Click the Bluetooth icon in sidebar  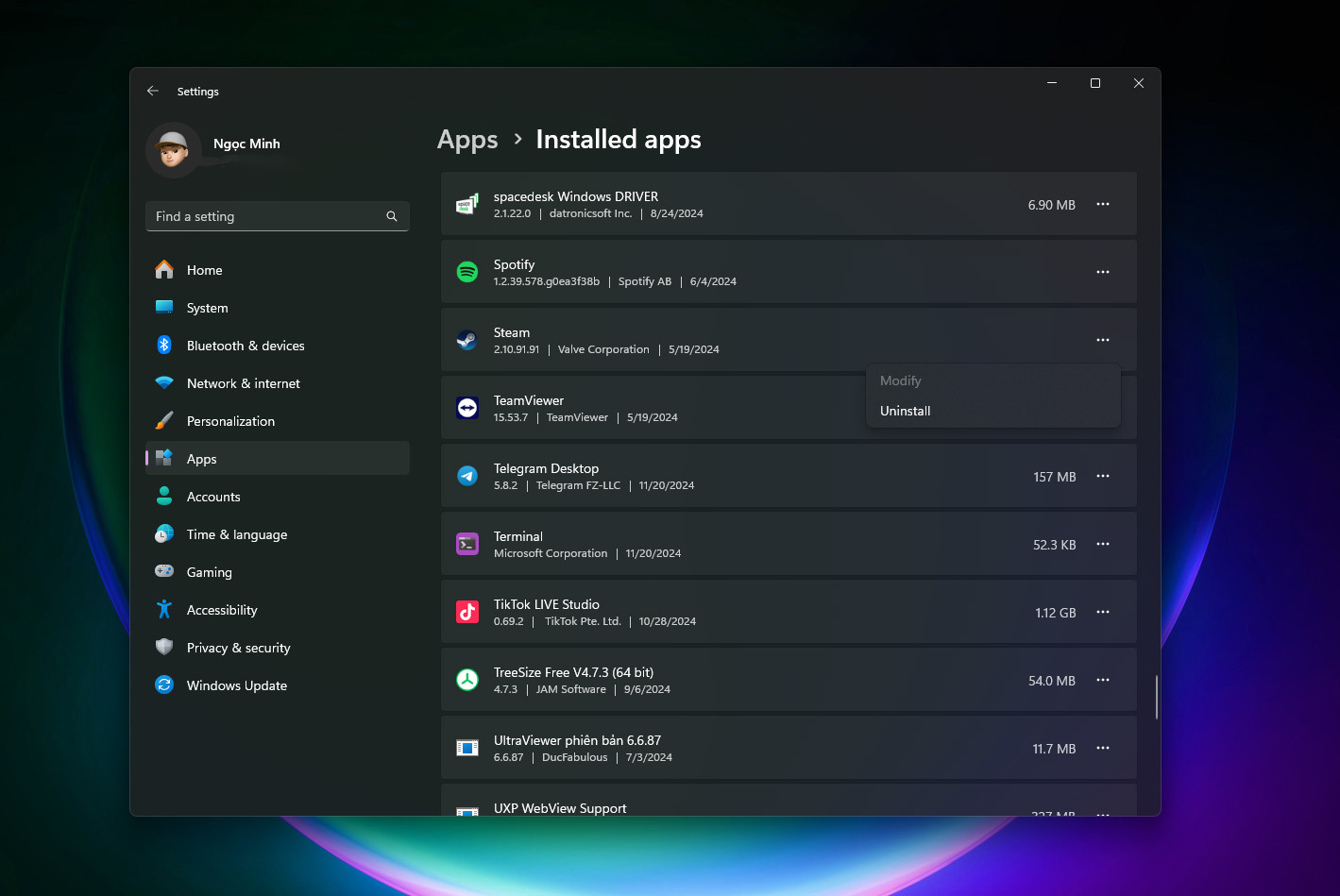[164, 346]
